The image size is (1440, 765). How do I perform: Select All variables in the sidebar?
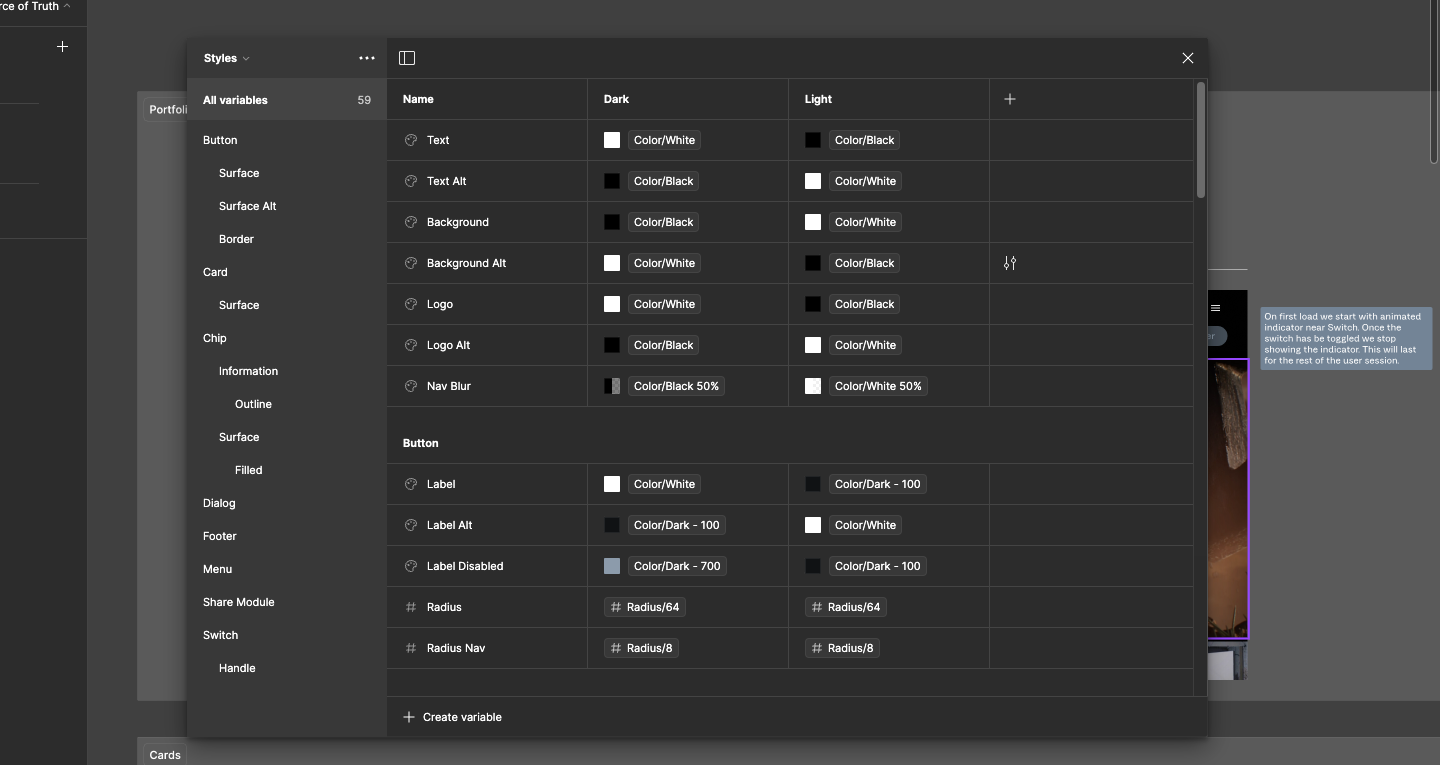[x=236, y=100]
